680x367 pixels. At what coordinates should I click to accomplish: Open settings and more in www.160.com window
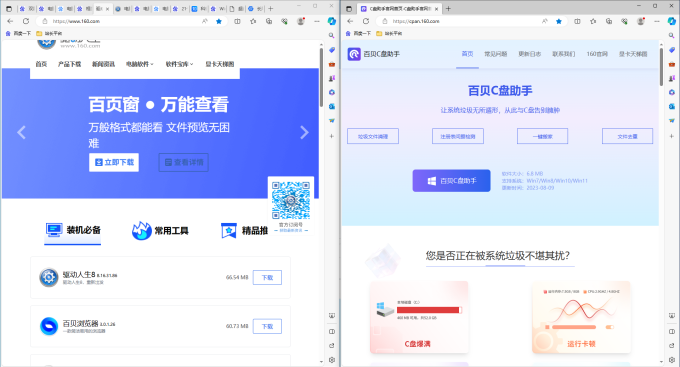click(x=317, y=21)
